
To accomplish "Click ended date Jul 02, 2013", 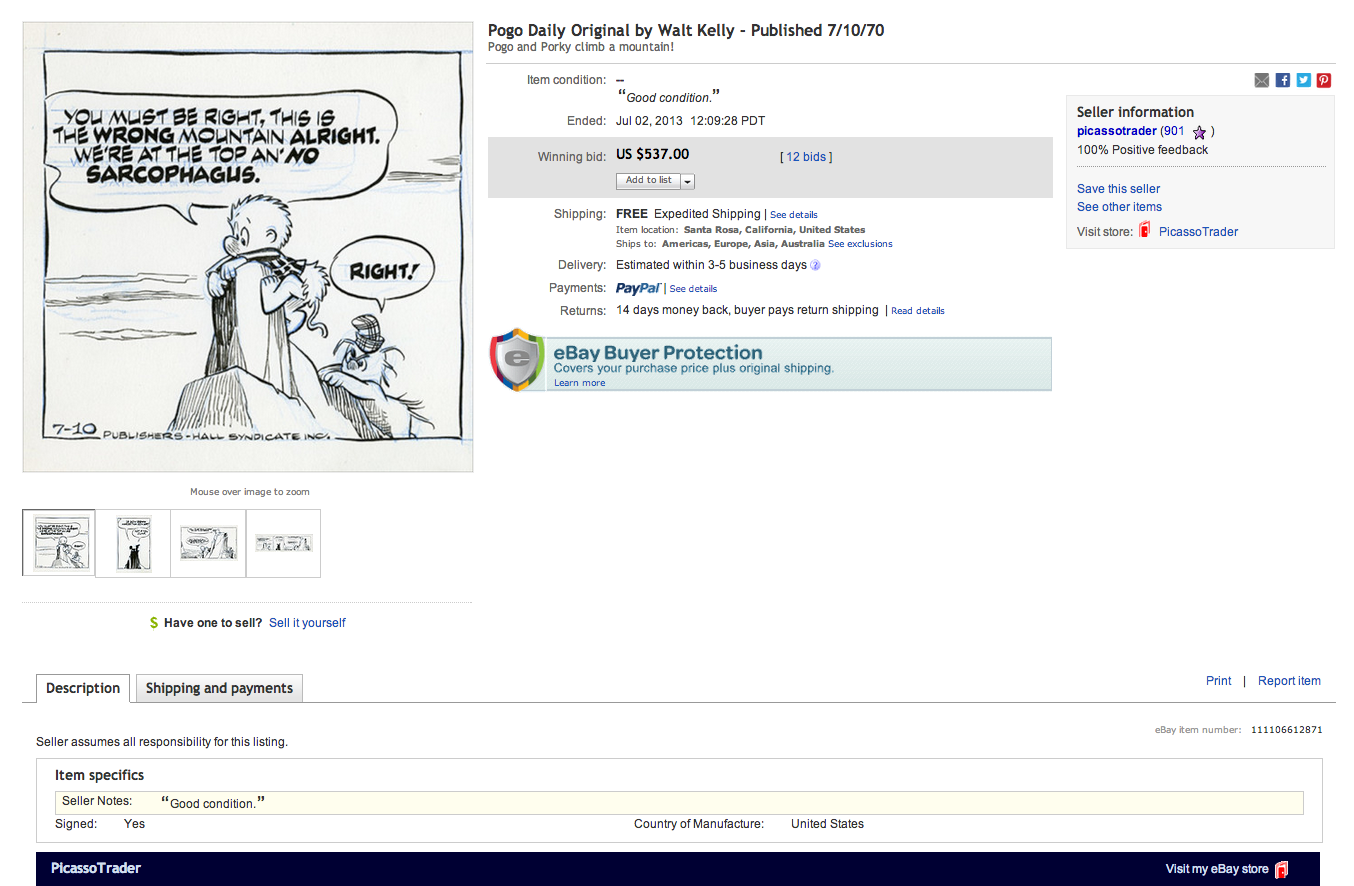I will [x=690, y=121].
